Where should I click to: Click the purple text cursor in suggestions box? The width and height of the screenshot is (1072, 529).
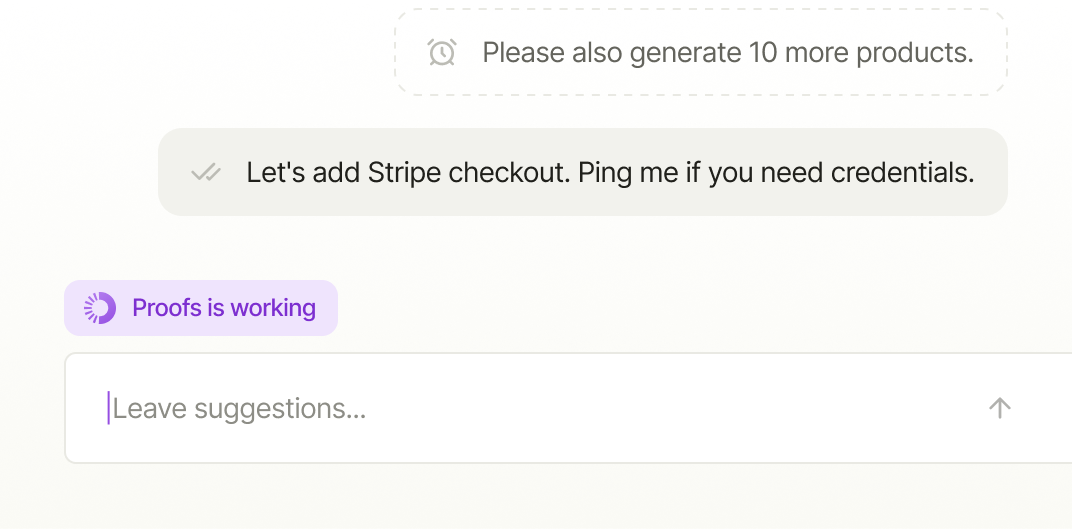pos(108,408)
